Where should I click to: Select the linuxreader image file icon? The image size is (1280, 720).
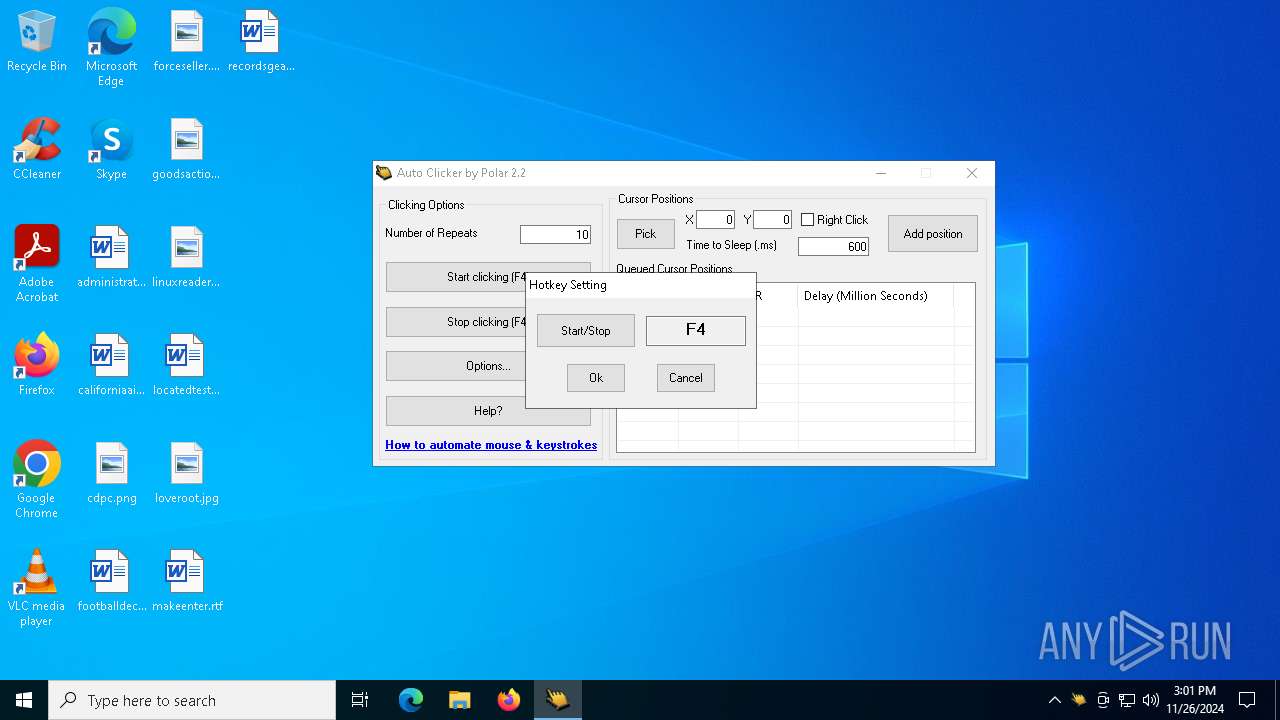click(186, 258)
